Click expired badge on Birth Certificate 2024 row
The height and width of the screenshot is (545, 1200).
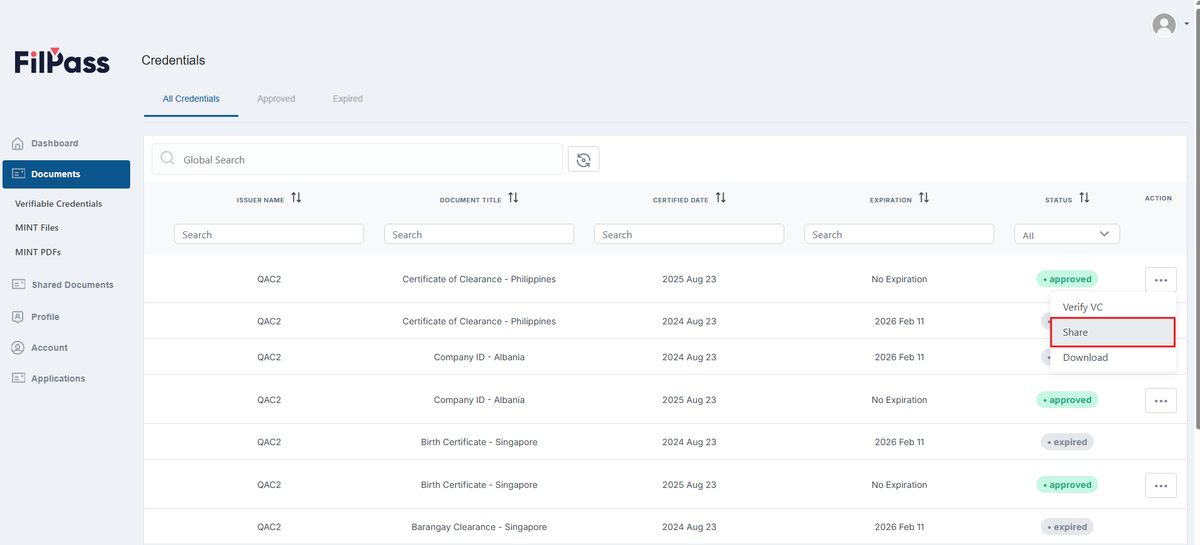click(1067, 442)
